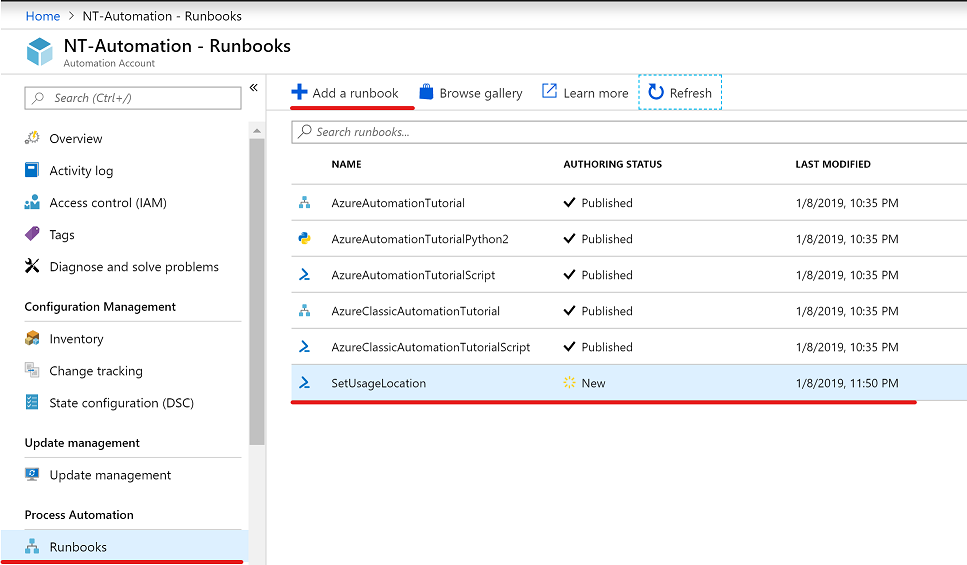Image resolution: width=967 pixels, height=565 pixels.
Task: Click the plus icon for Add a runbook
Action: (x=299, y=92)
